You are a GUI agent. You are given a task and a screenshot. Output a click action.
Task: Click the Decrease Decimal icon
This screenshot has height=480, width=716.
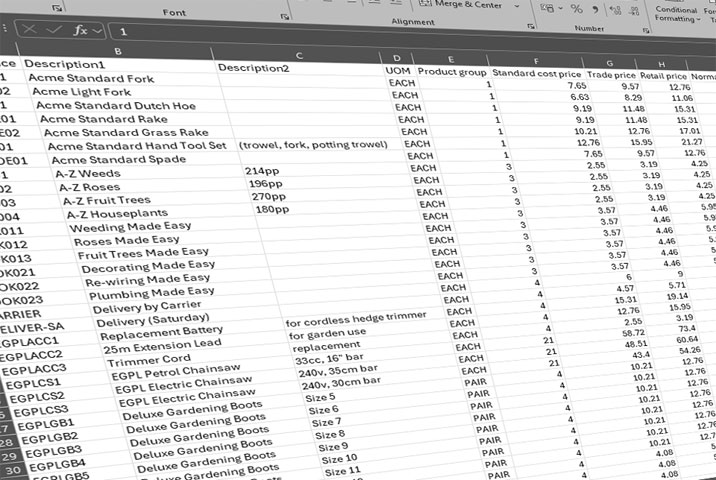pos(634,11)
